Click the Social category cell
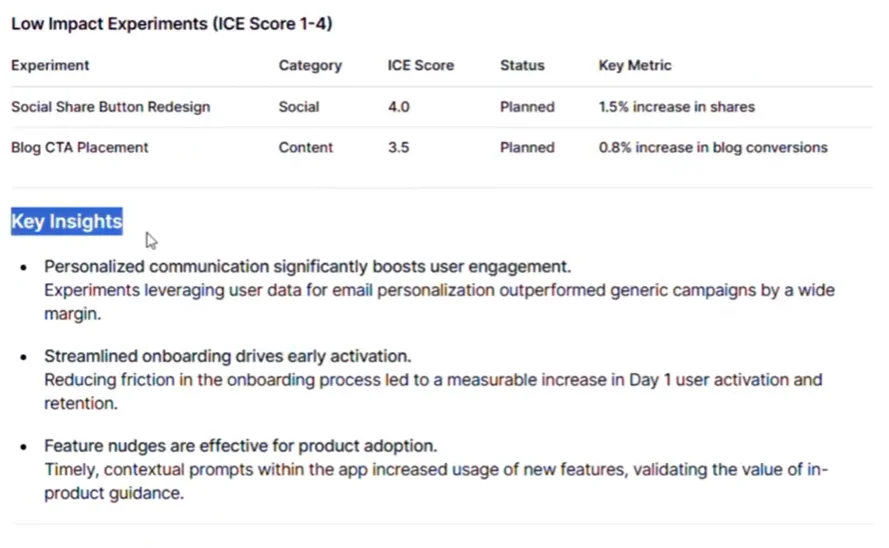 (299, 107)
